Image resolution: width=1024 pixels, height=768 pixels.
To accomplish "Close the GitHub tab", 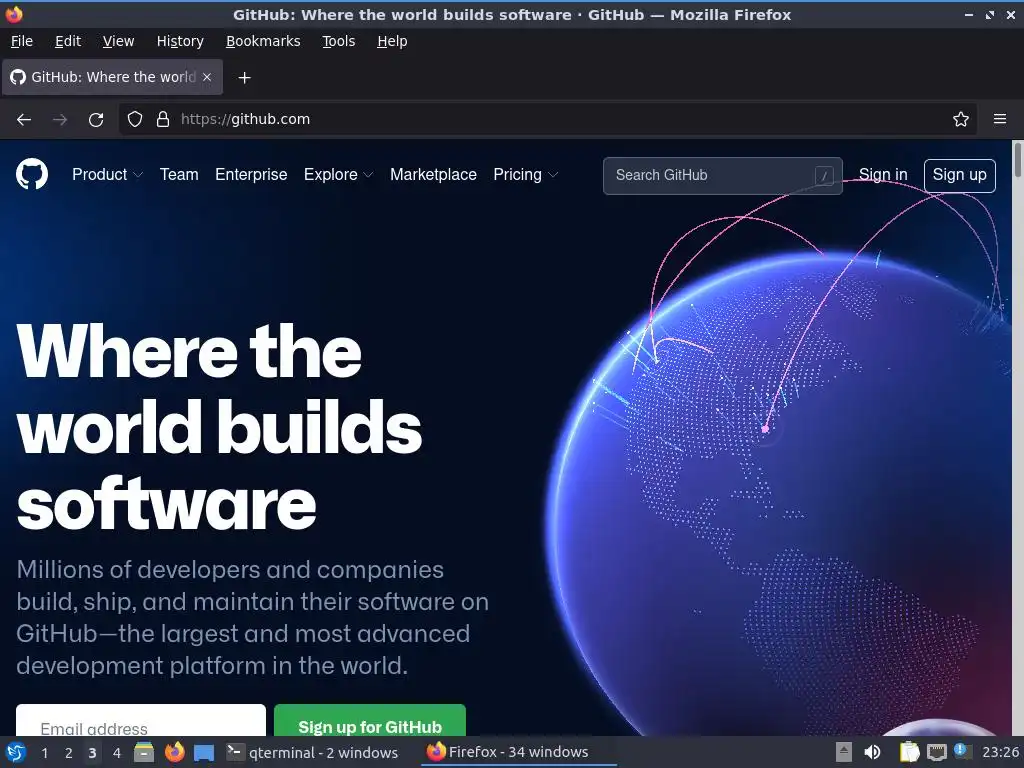I will [x=207, y=77].
